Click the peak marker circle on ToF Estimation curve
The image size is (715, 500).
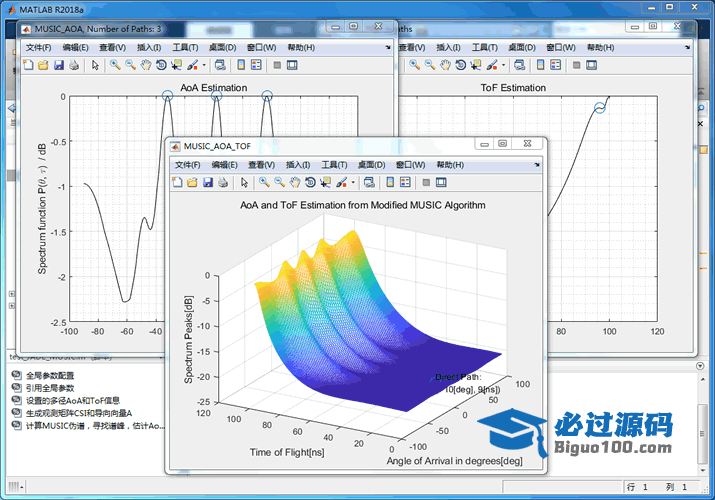click(600, 108)
